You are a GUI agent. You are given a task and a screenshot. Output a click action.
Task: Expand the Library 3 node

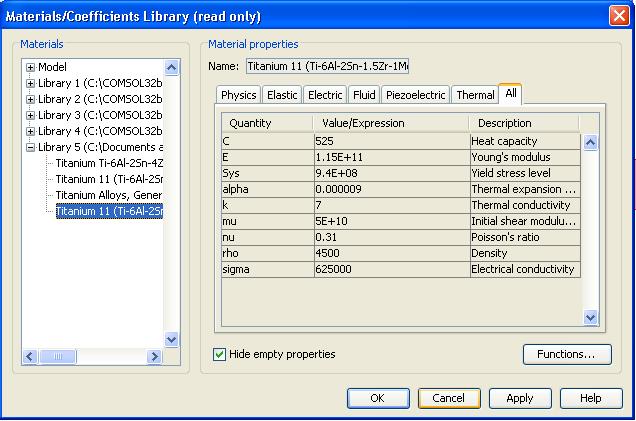click(x=30, y=116)
